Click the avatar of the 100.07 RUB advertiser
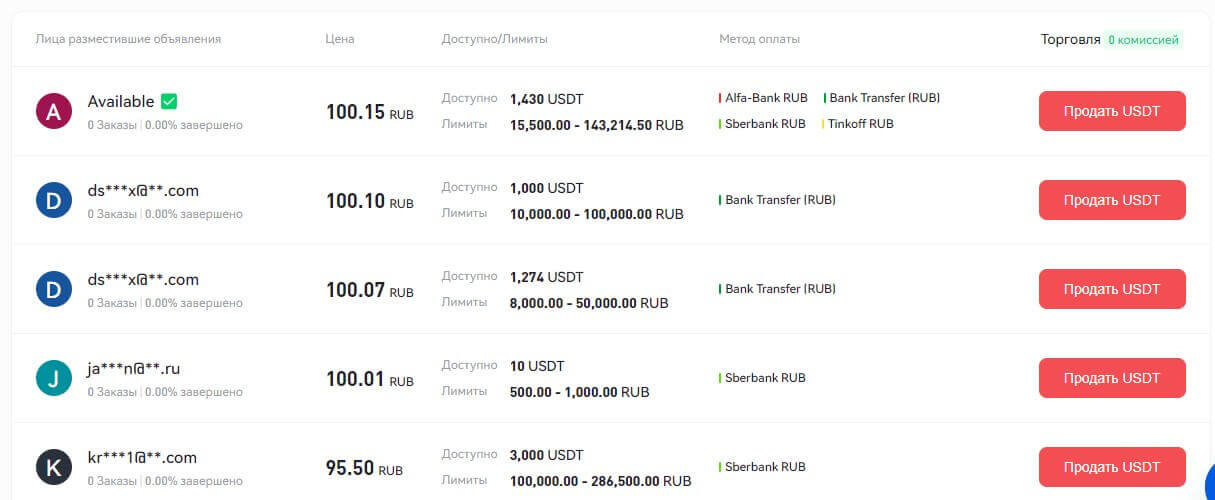This screenshot has height=500, width=1215. pyautogui.click(x=53, y=290)
